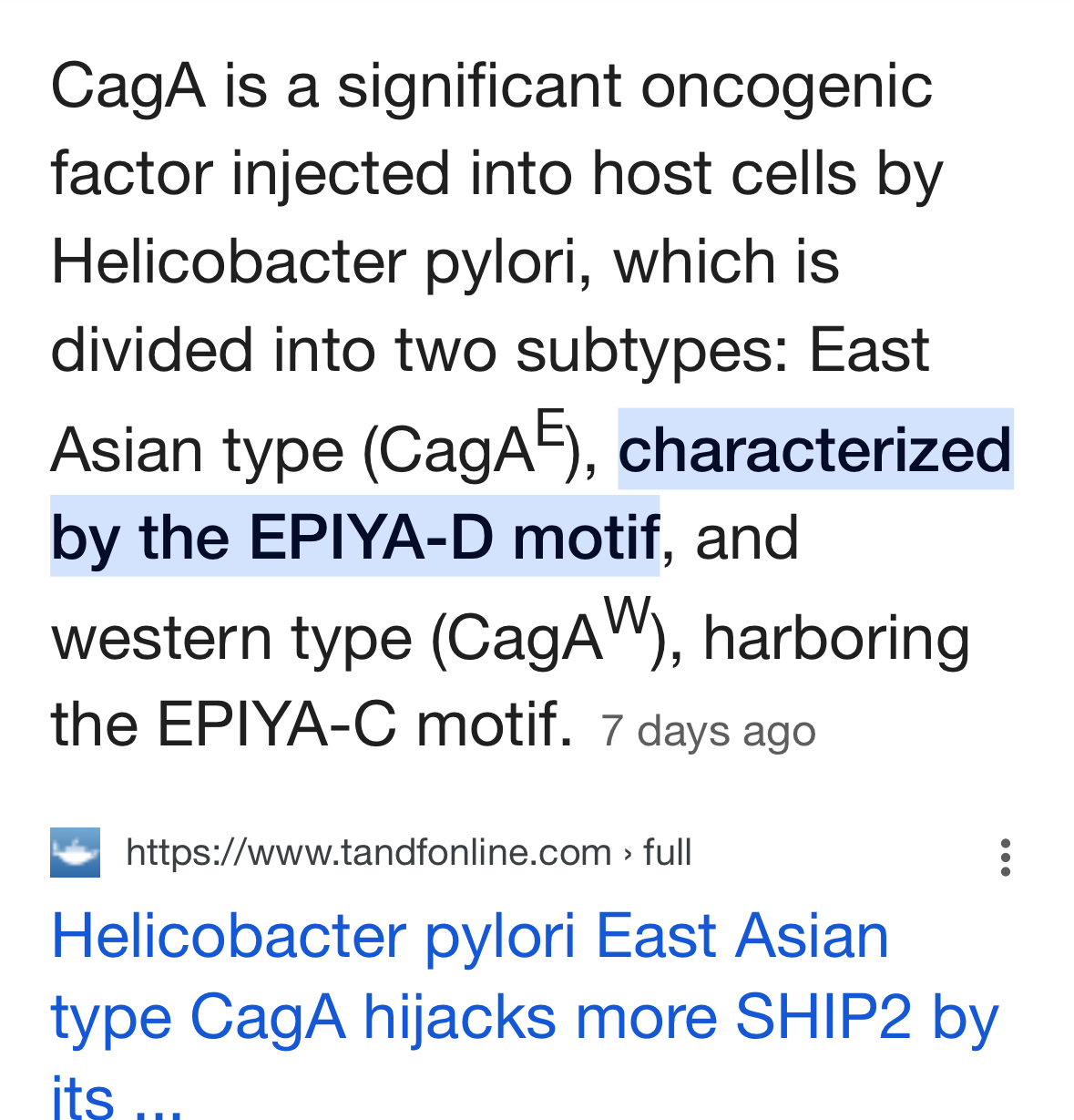1074x1120 pixels.
Task: Click "CagA is a significant oncogenic" snippet line
Action: [492, 87]
